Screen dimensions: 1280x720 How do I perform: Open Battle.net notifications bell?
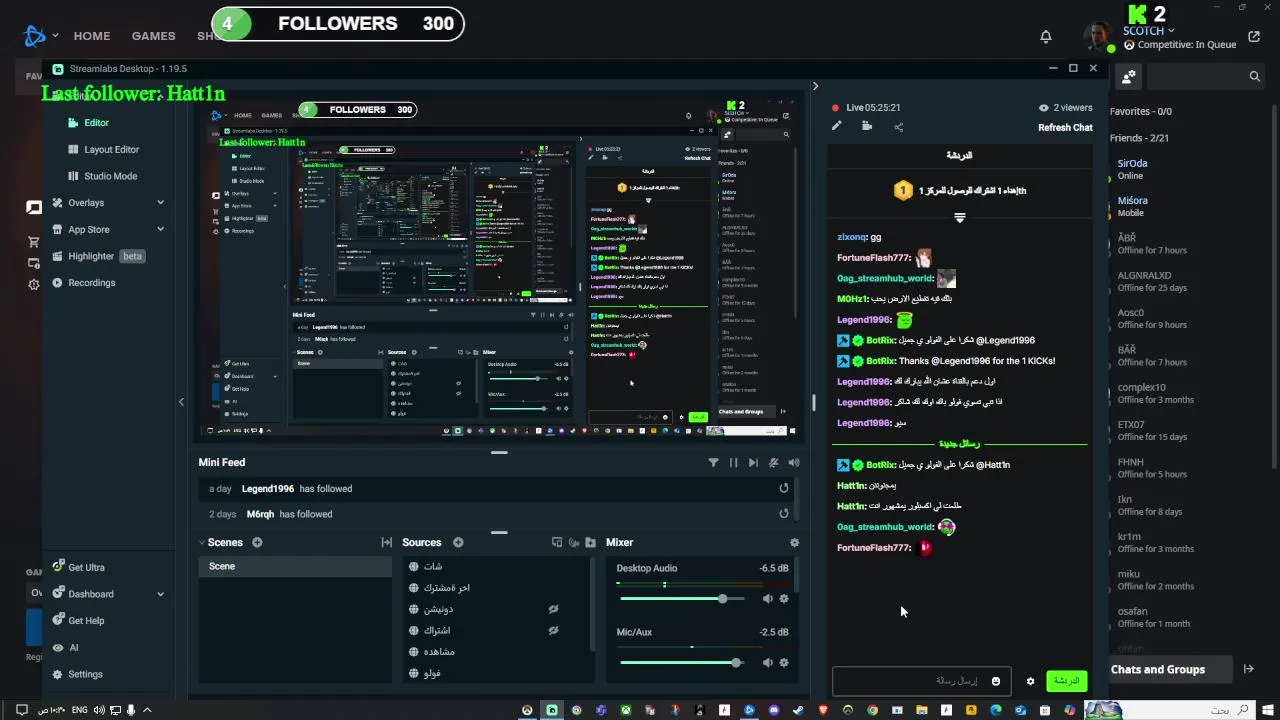pyautogui.click(x=1046, y=37)
